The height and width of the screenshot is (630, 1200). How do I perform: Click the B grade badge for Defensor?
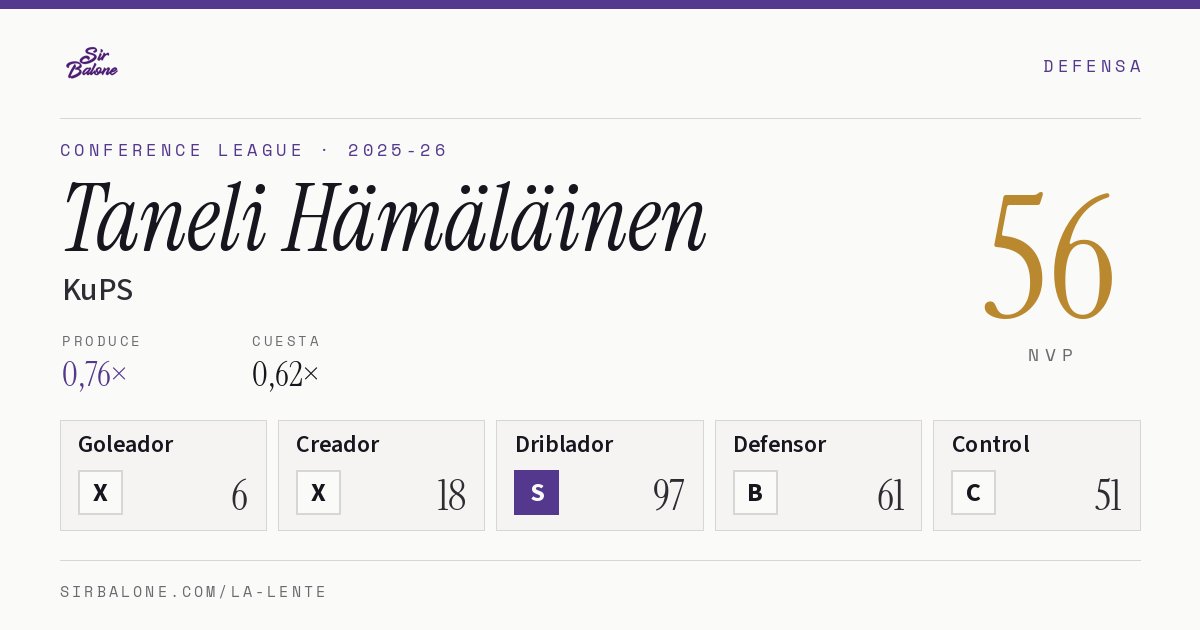755,492
